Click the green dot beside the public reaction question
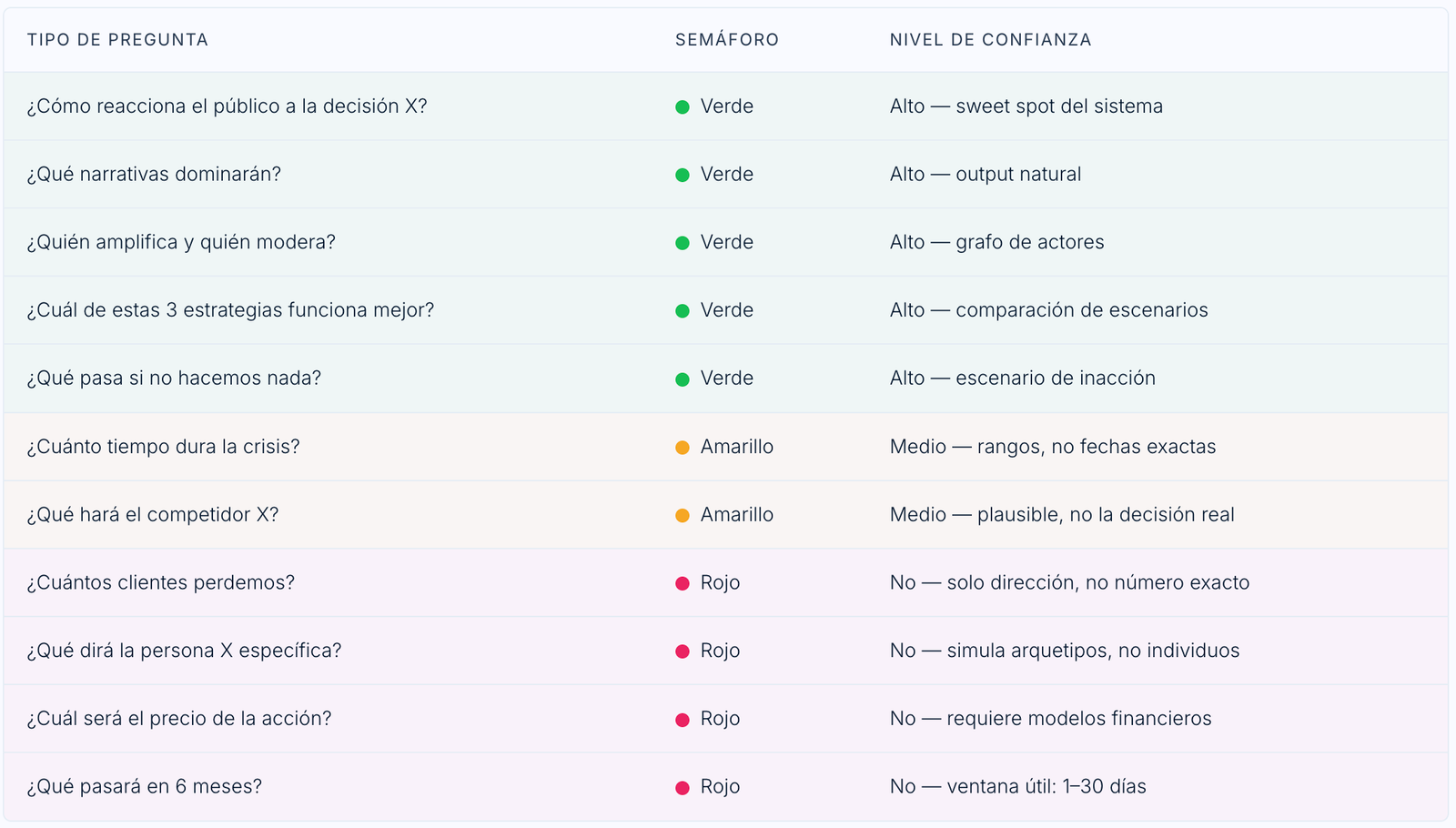This screenshot has height=828, width=1456. (x=682, y=107)
